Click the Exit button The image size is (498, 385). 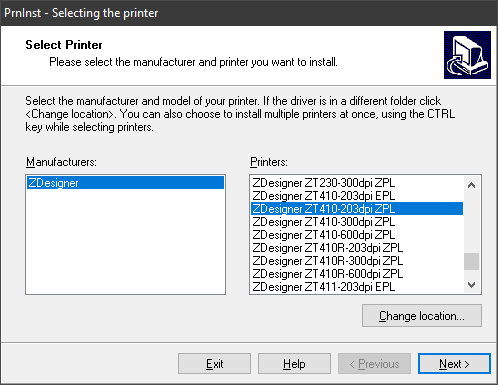click(214, 364)
